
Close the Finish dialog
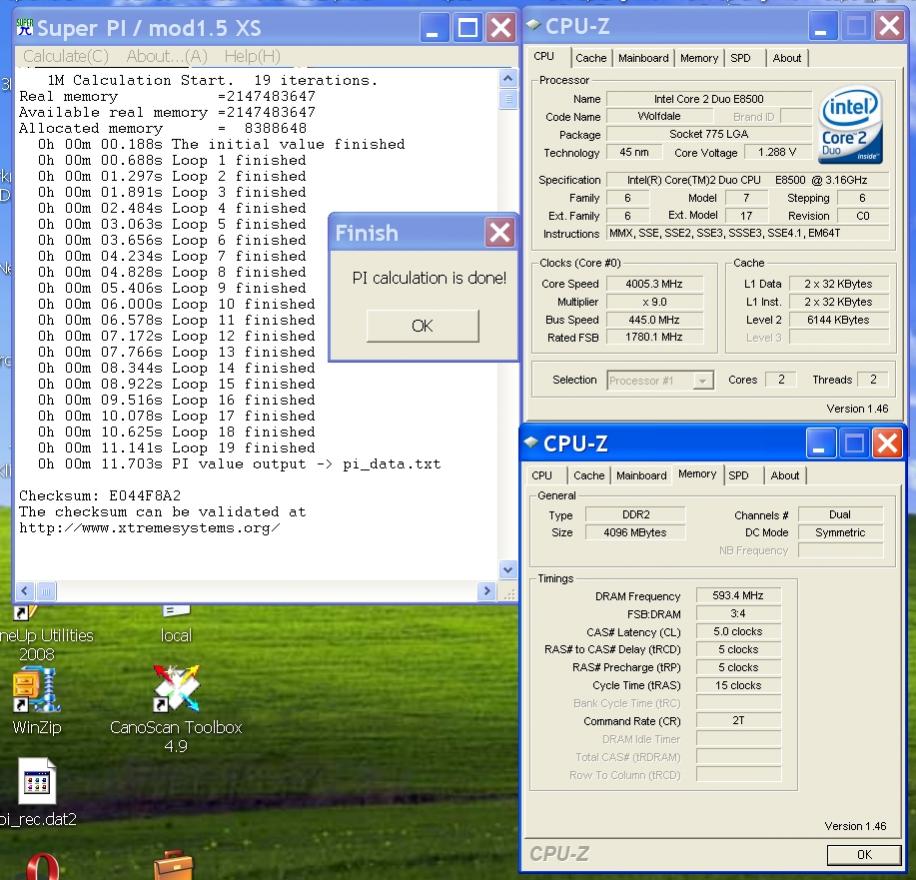[499, 233]
